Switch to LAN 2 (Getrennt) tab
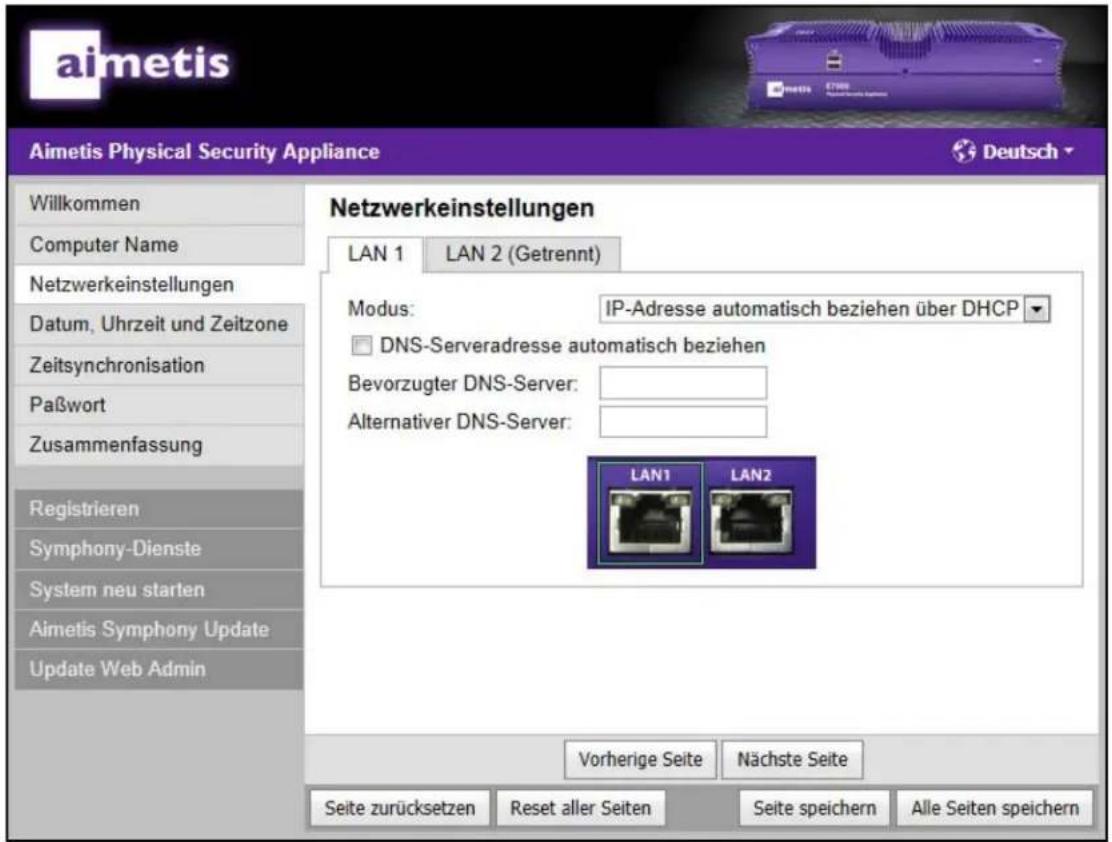The height and width of the screenshot is (842, 1112). pyautogui.click(x=523, y=254)
